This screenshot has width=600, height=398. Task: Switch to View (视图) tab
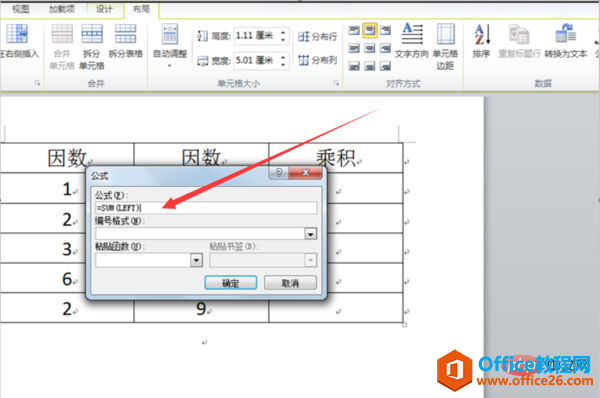20,9
